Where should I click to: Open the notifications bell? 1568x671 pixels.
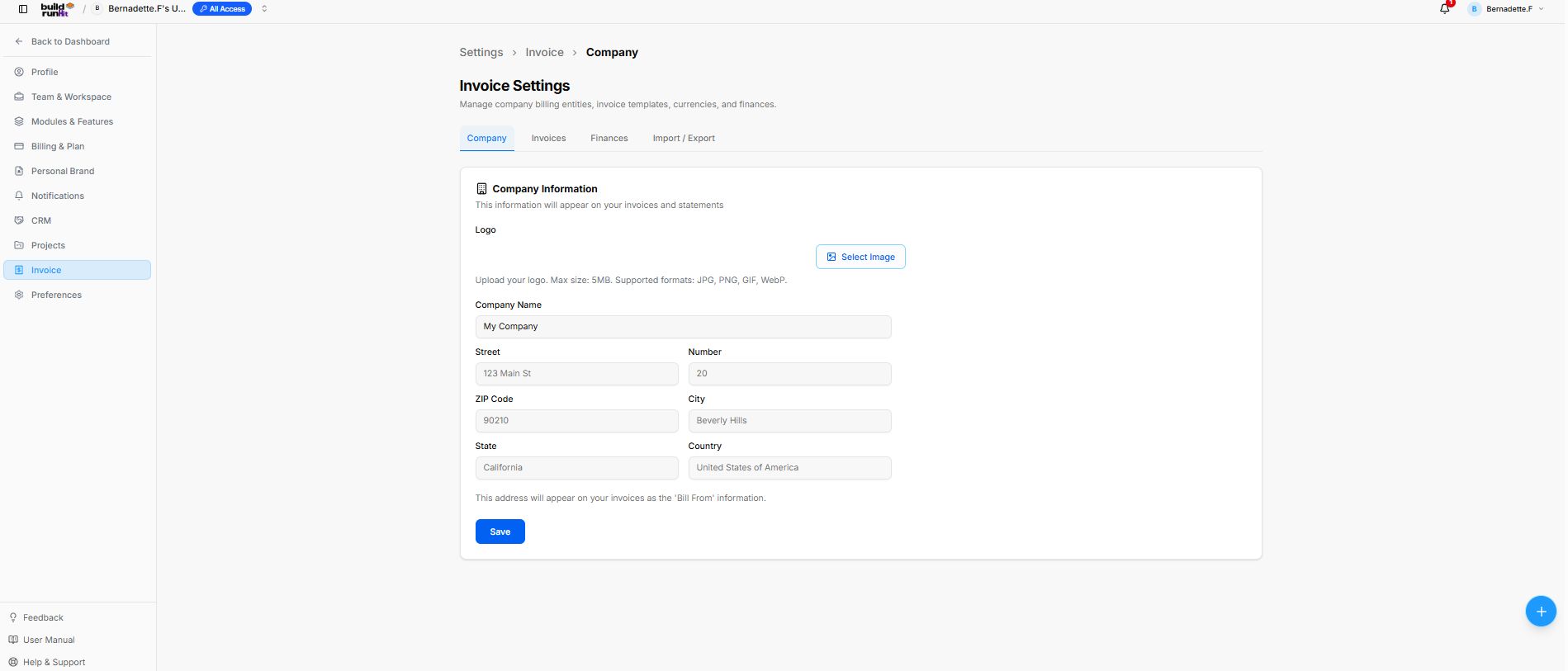(x=1445, y=9)
